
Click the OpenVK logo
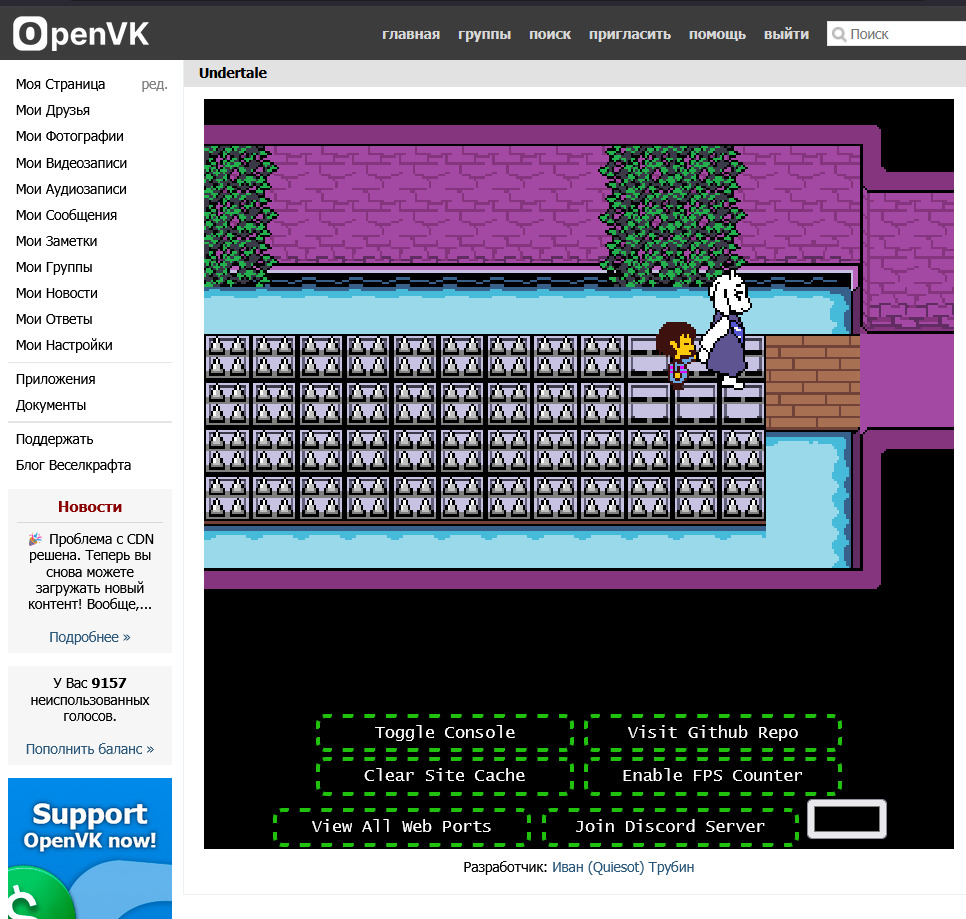[x=81, y=34]
